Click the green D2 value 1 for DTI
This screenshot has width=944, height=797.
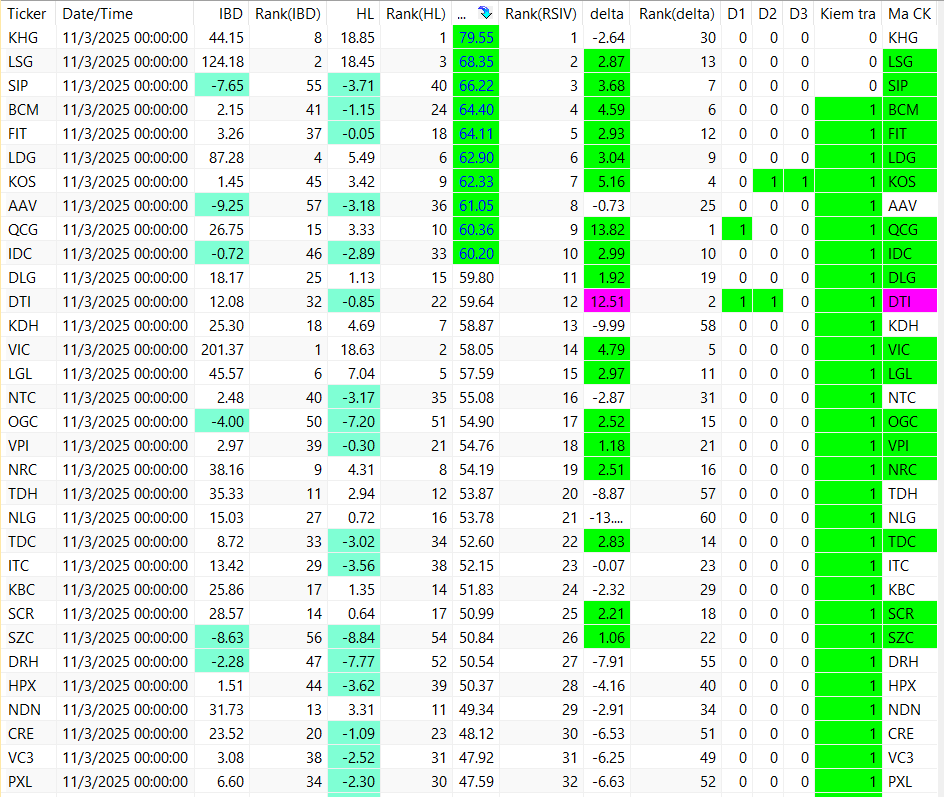(768, 302)
